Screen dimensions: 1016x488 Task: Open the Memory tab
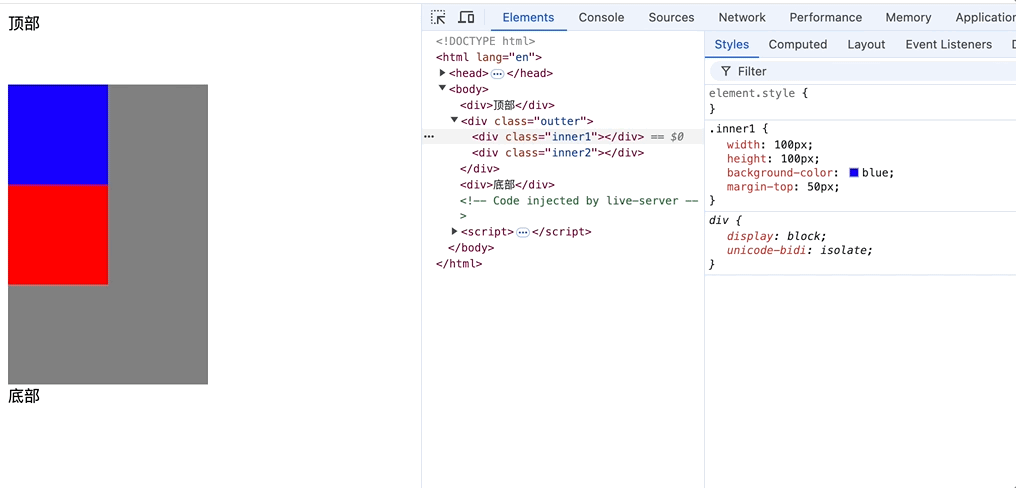point(908,17)
